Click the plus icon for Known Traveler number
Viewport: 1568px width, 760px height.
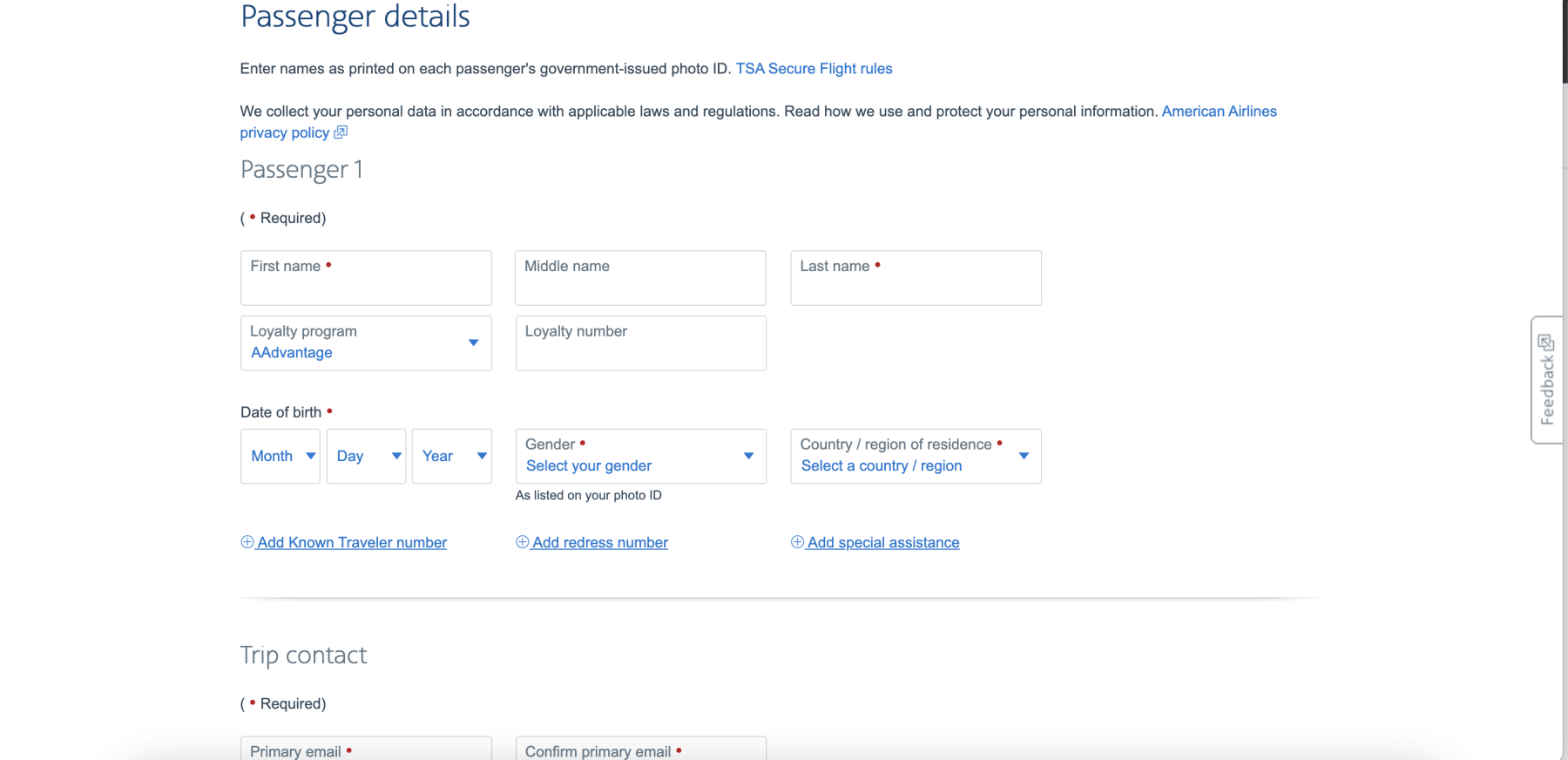coord(247,542)
